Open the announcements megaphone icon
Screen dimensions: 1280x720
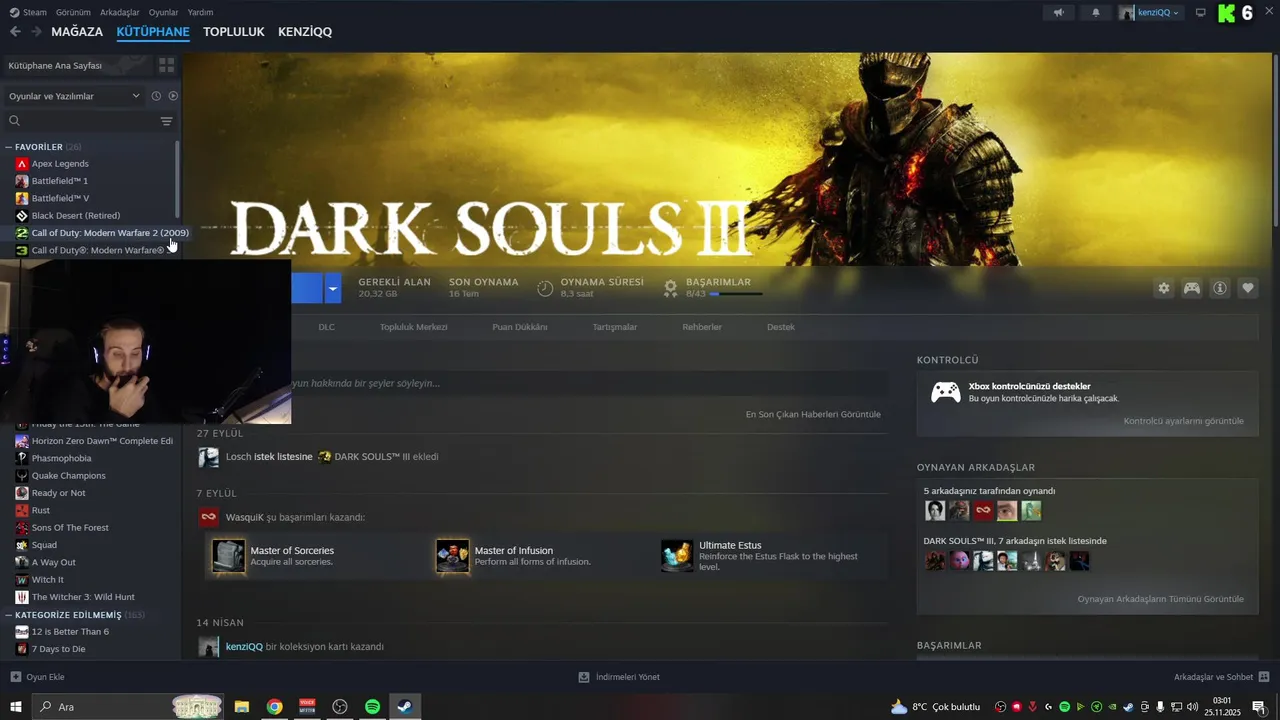click(1058, 12)
